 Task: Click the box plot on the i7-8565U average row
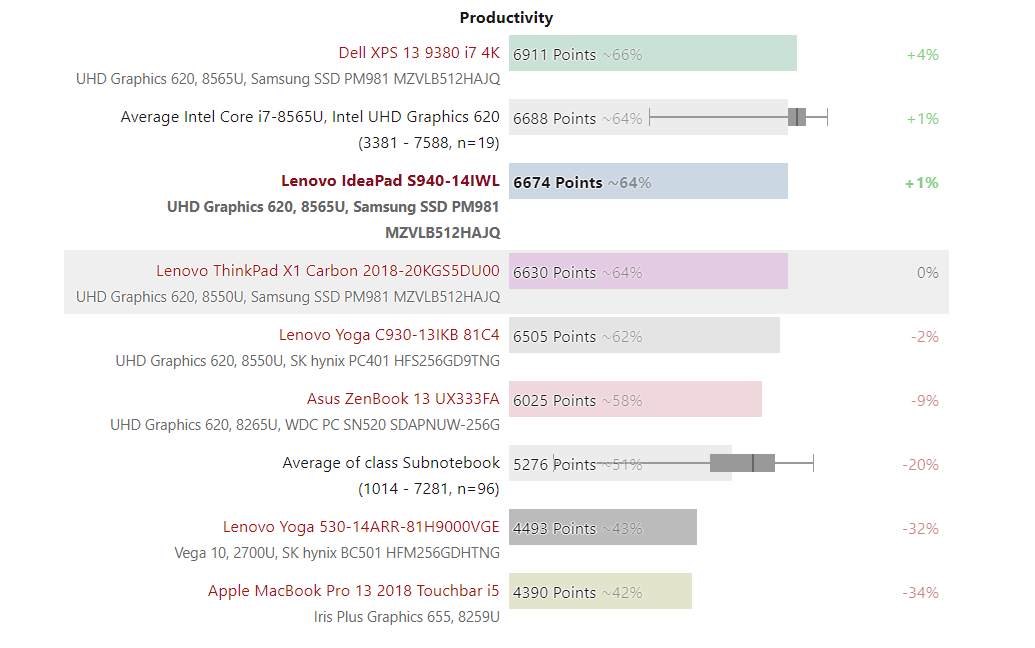click(797, 118)
